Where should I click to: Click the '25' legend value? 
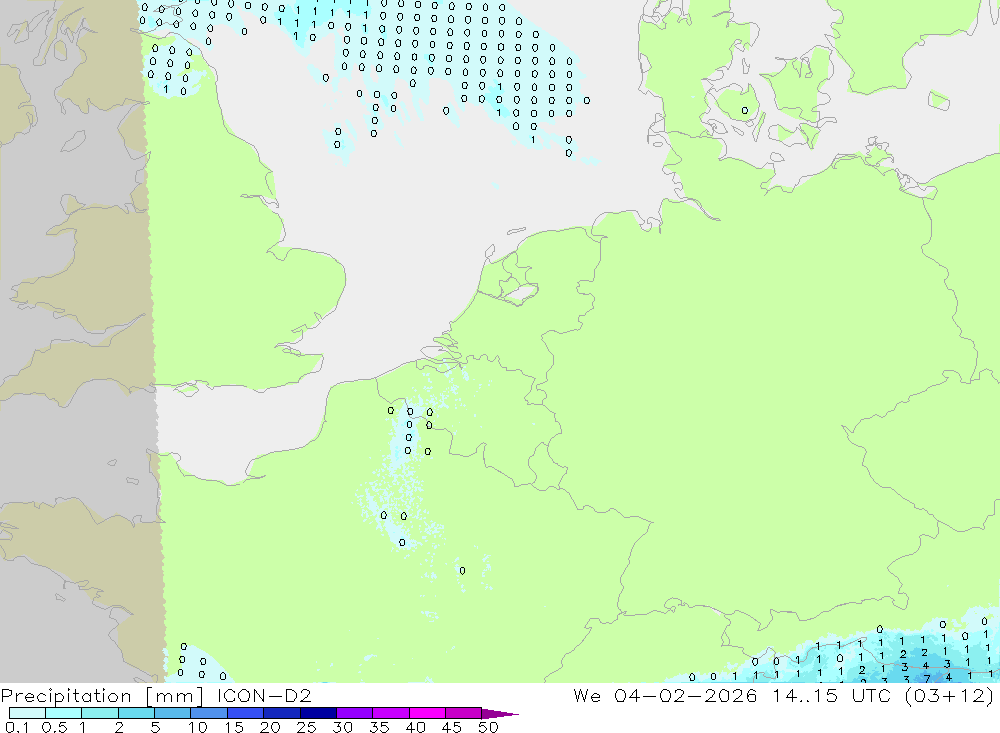(x=306, y=727)
